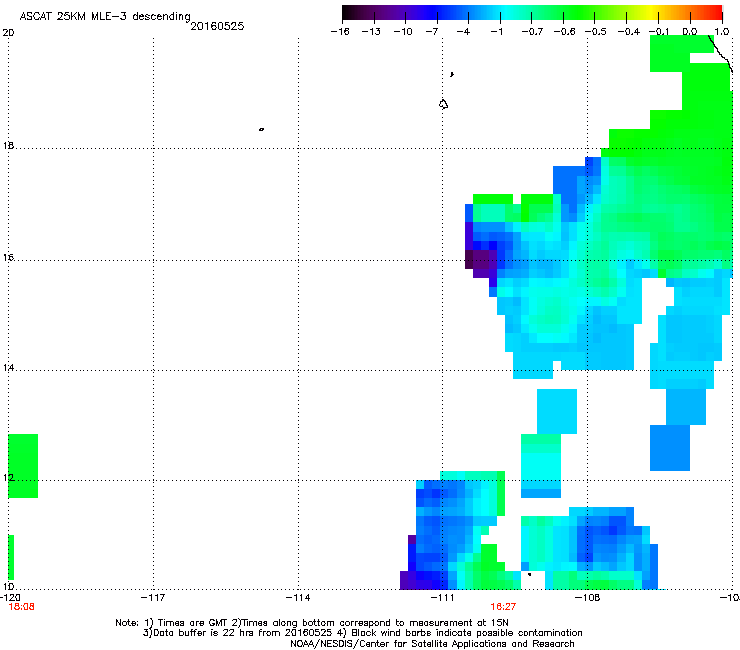Click the yellow section of the color bar
740x650 pixels.
(x=652, y=13)
